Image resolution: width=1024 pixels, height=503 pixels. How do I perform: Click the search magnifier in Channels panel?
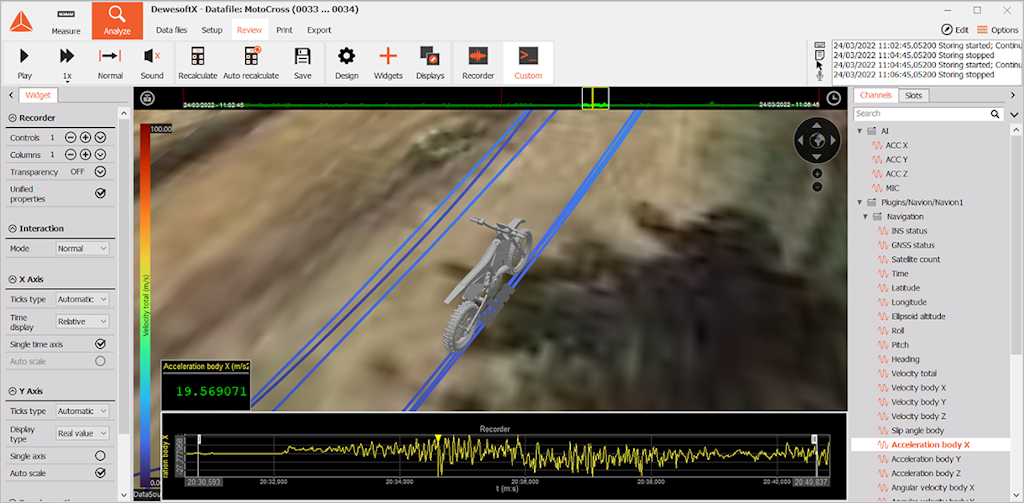[x=995, y=114]
